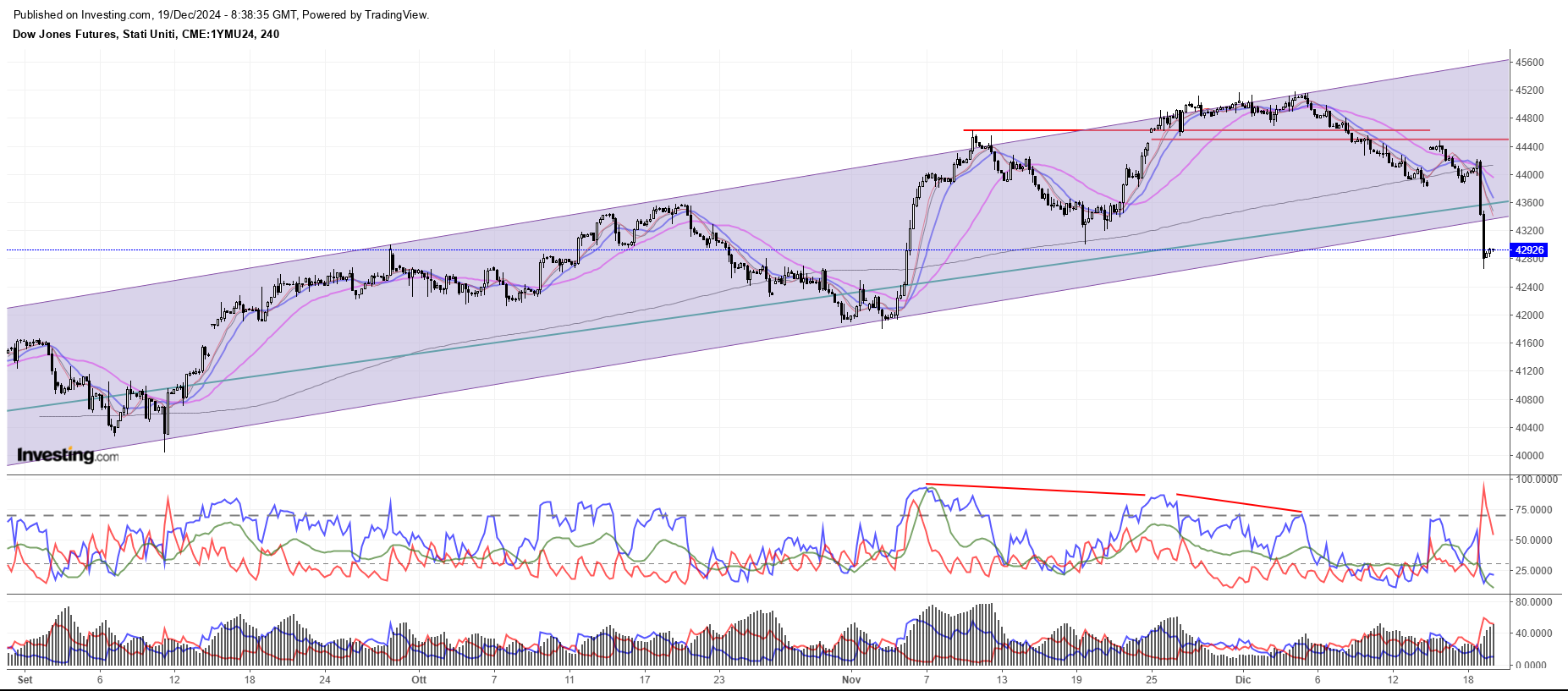Click the 43200 price axis label
Viewport: 1568px width, 691px height.
point(1530,231)
